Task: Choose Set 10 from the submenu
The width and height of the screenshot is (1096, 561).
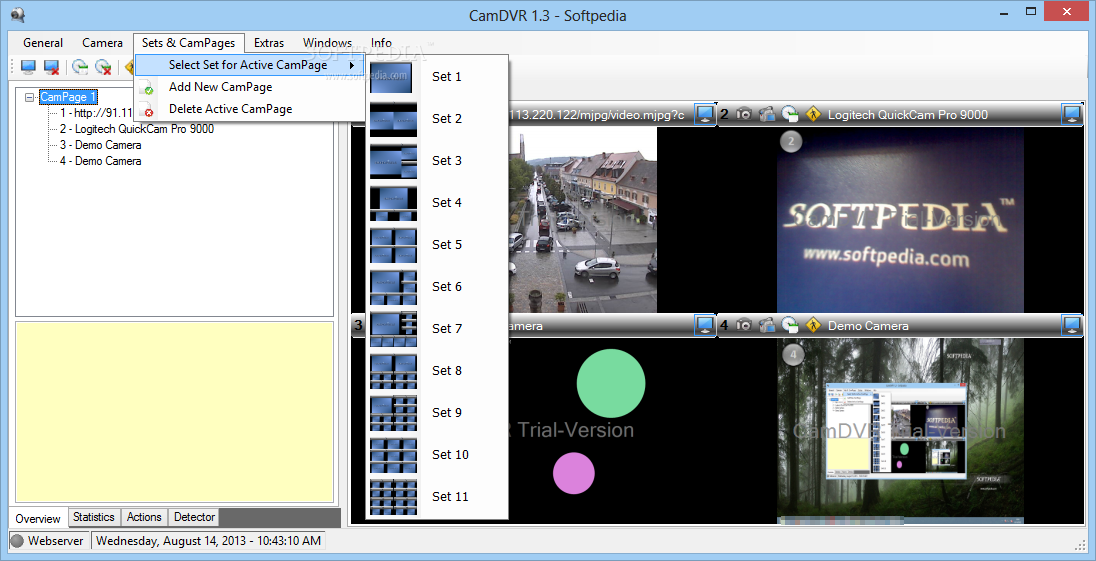Action: [437, 454]
